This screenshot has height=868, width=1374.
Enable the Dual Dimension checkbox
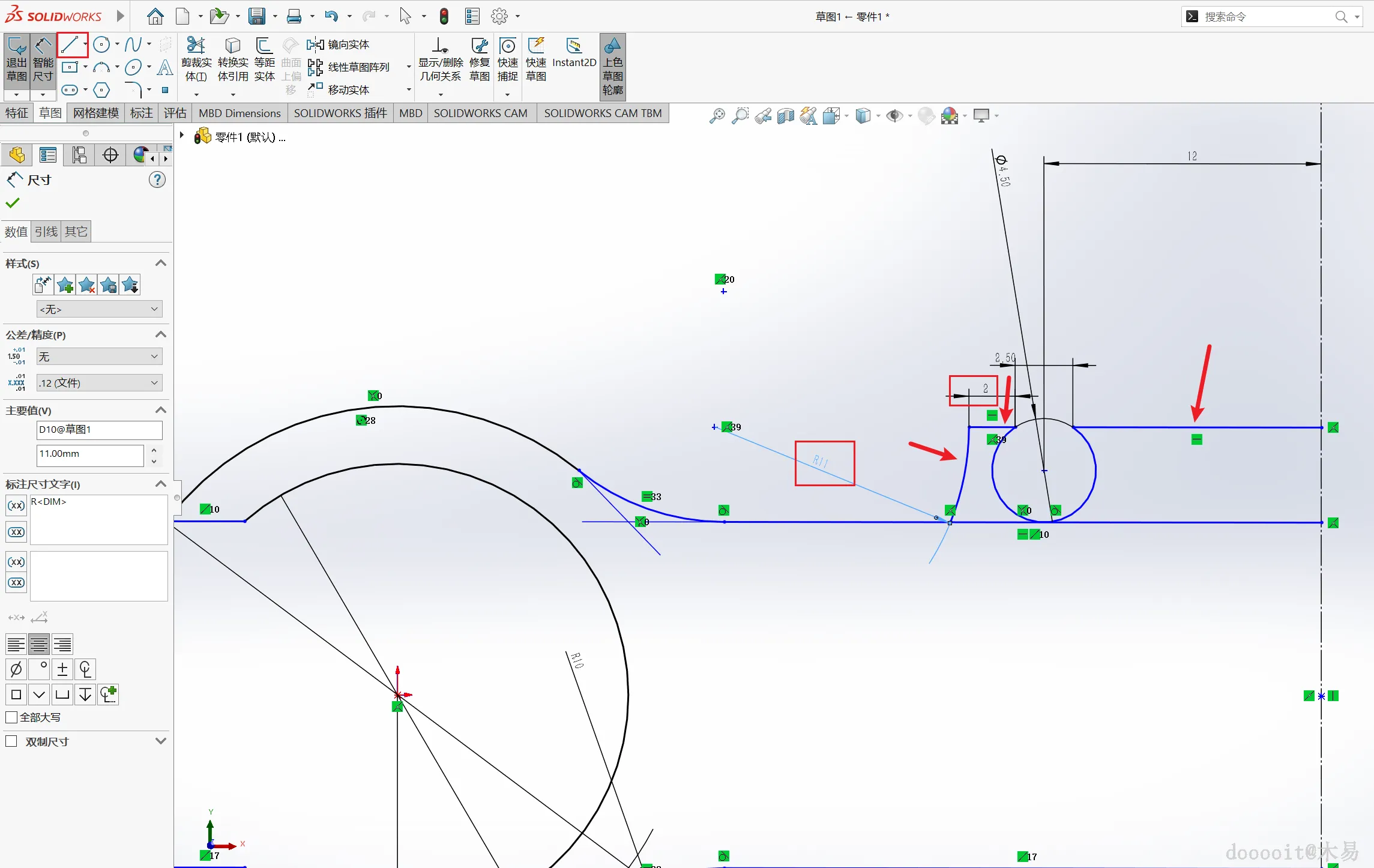[11, 741]
